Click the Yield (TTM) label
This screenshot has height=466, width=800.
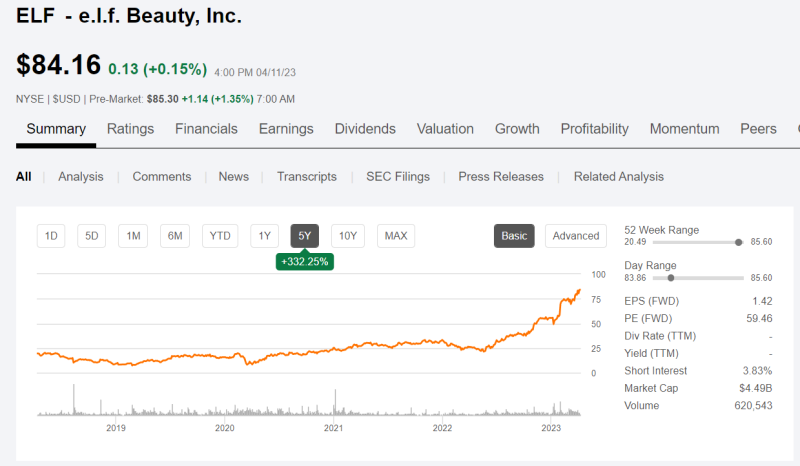[652, 353]
